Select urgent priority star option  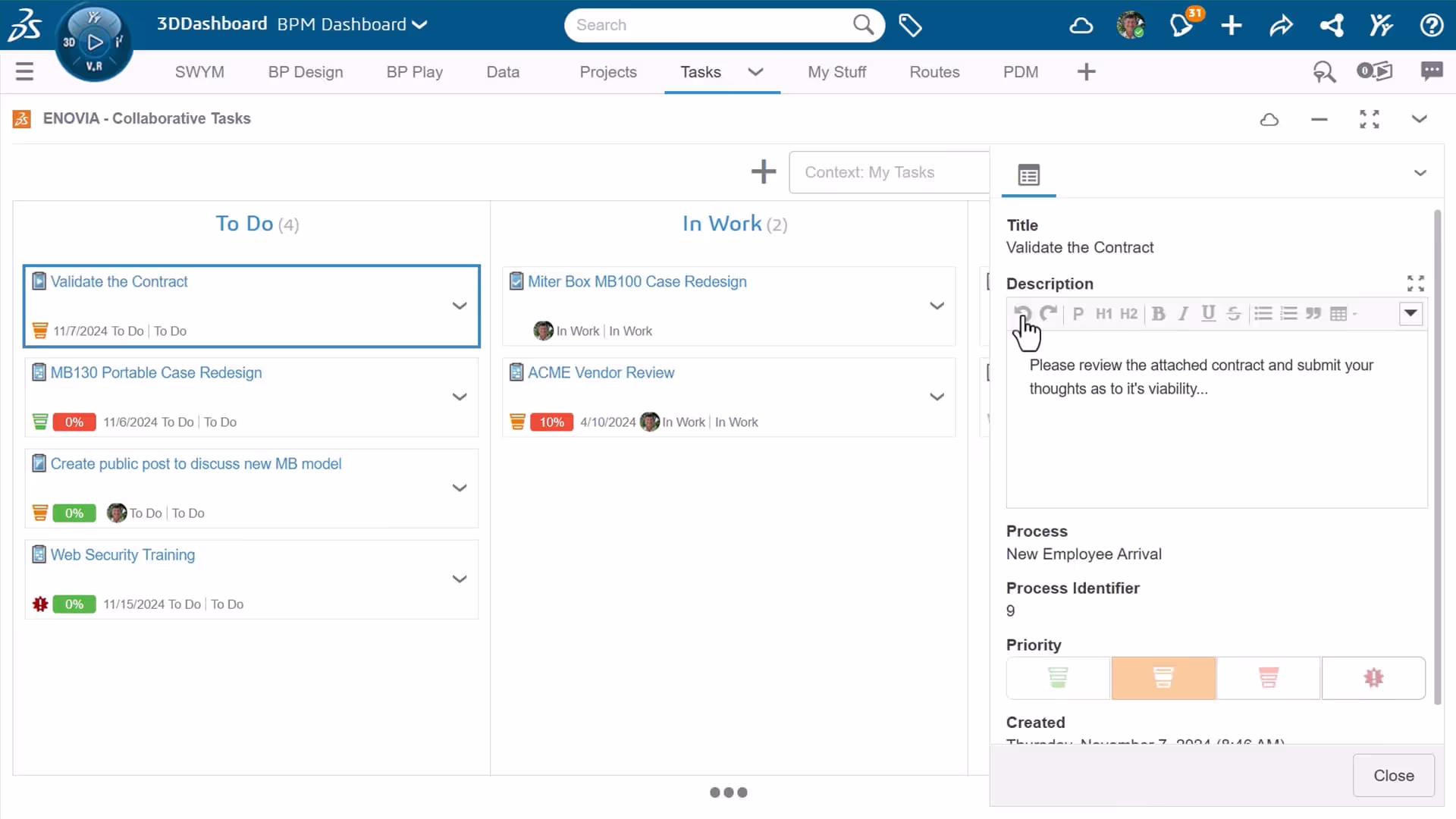tap(1373, 677)
